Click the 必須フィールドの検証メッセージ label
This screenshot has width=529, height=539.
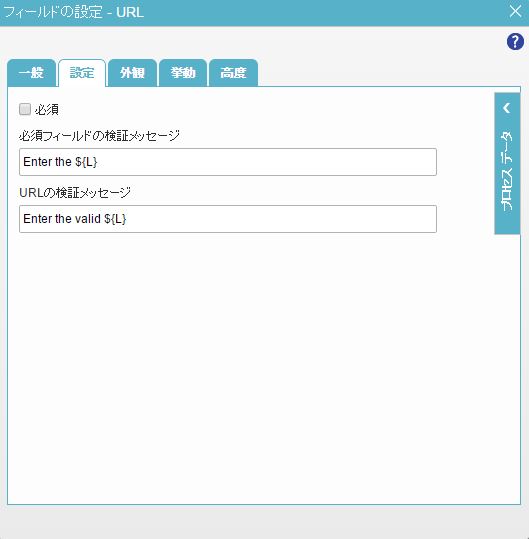tap(100, 136)
